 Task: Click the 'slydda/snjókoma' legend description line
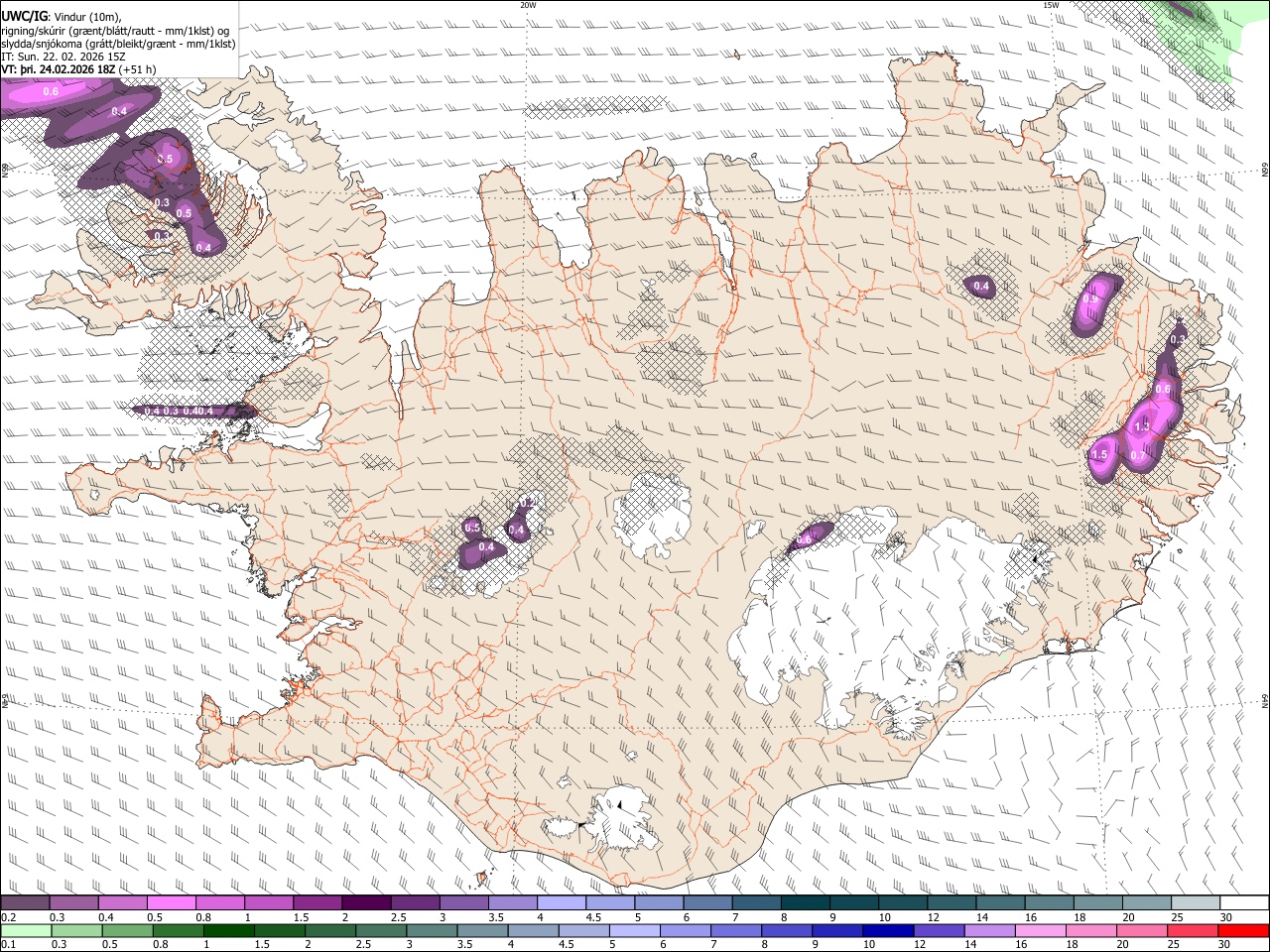118,44
